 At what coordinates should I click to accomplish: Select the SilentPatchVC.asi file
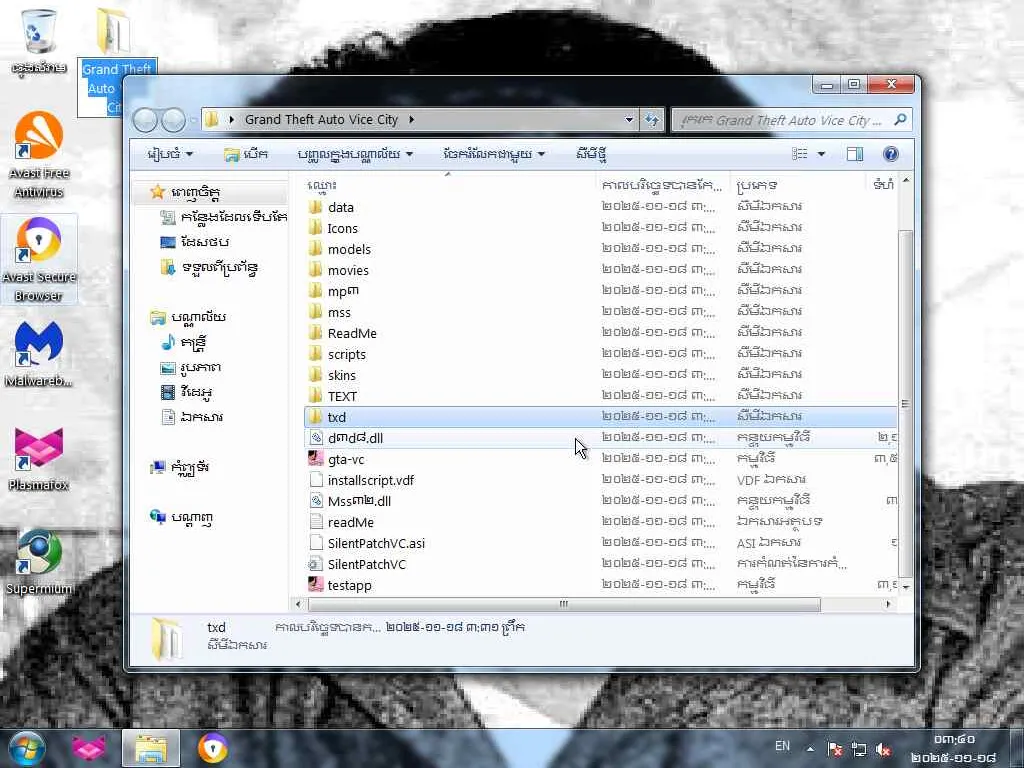(x=600, y=543)
